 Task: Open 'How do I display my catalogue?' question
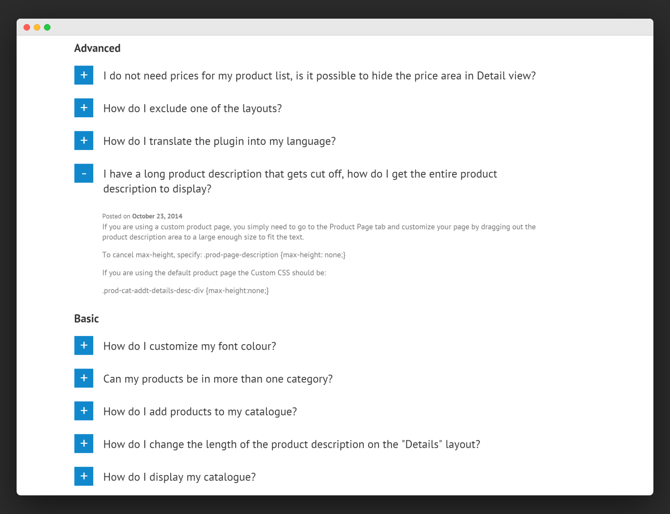click(x=179, y=477)
